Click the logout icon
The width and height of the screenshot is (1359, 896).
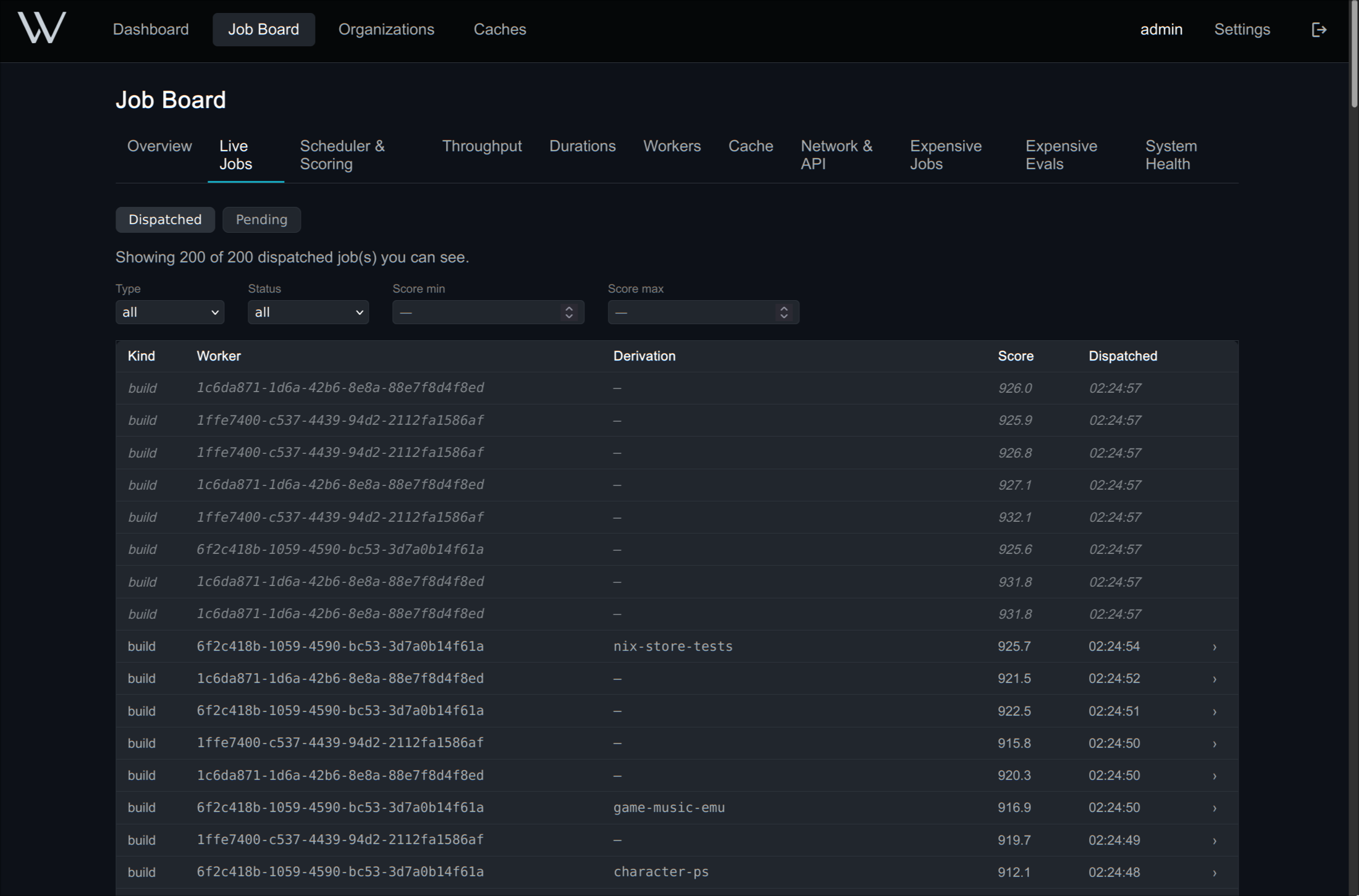(1319, 30)
